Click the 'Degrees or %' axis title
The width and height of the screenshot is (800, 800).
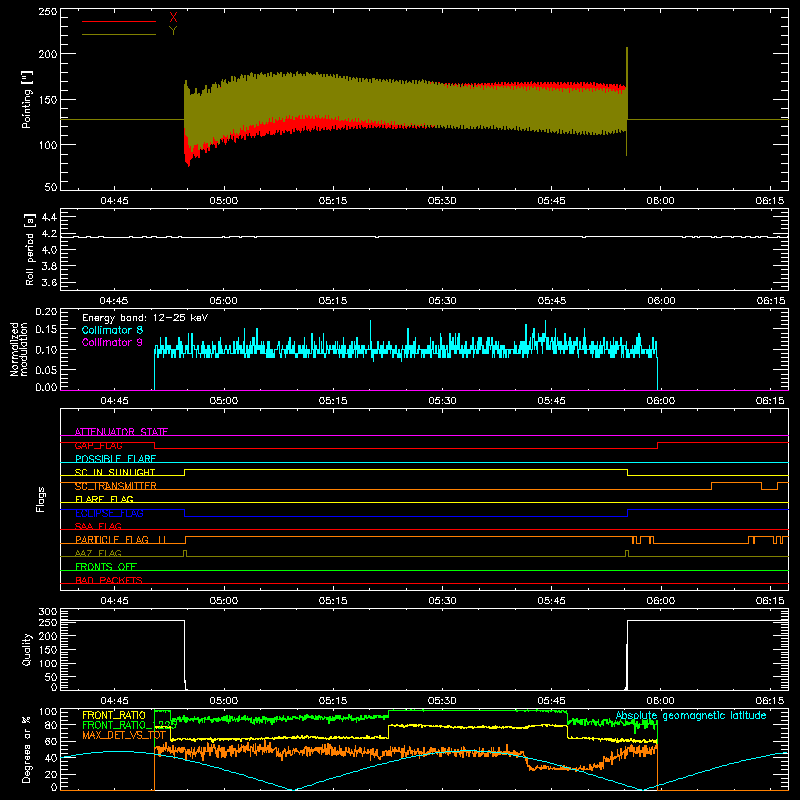[27, 749]
